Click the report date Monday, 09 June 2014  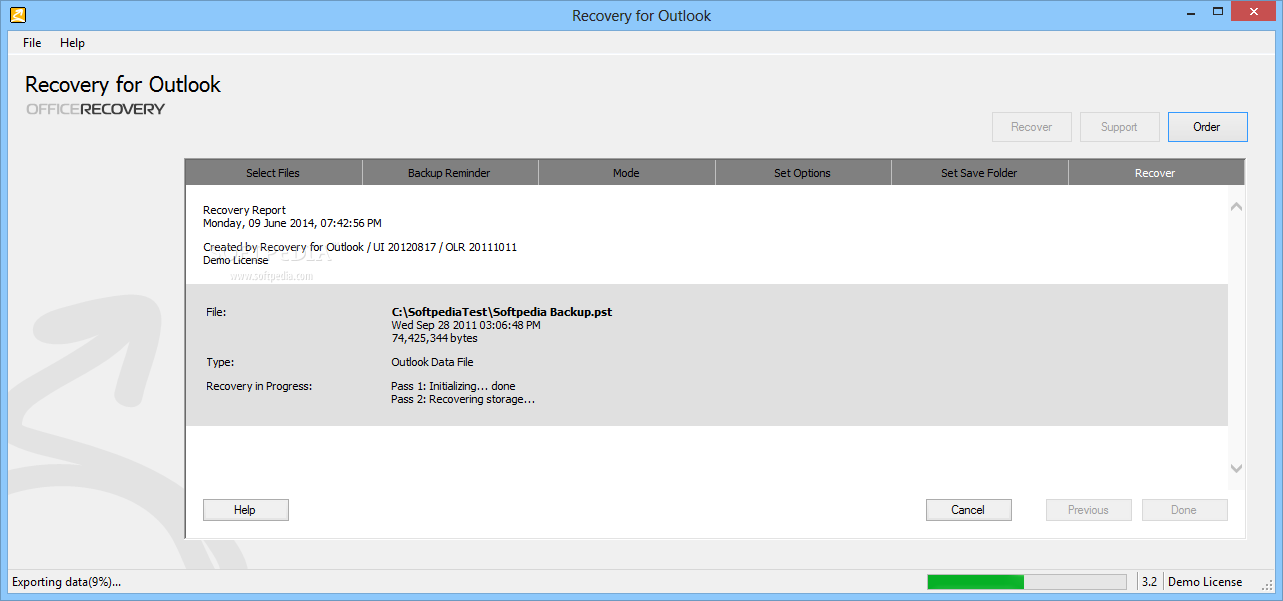pos(292,223)
